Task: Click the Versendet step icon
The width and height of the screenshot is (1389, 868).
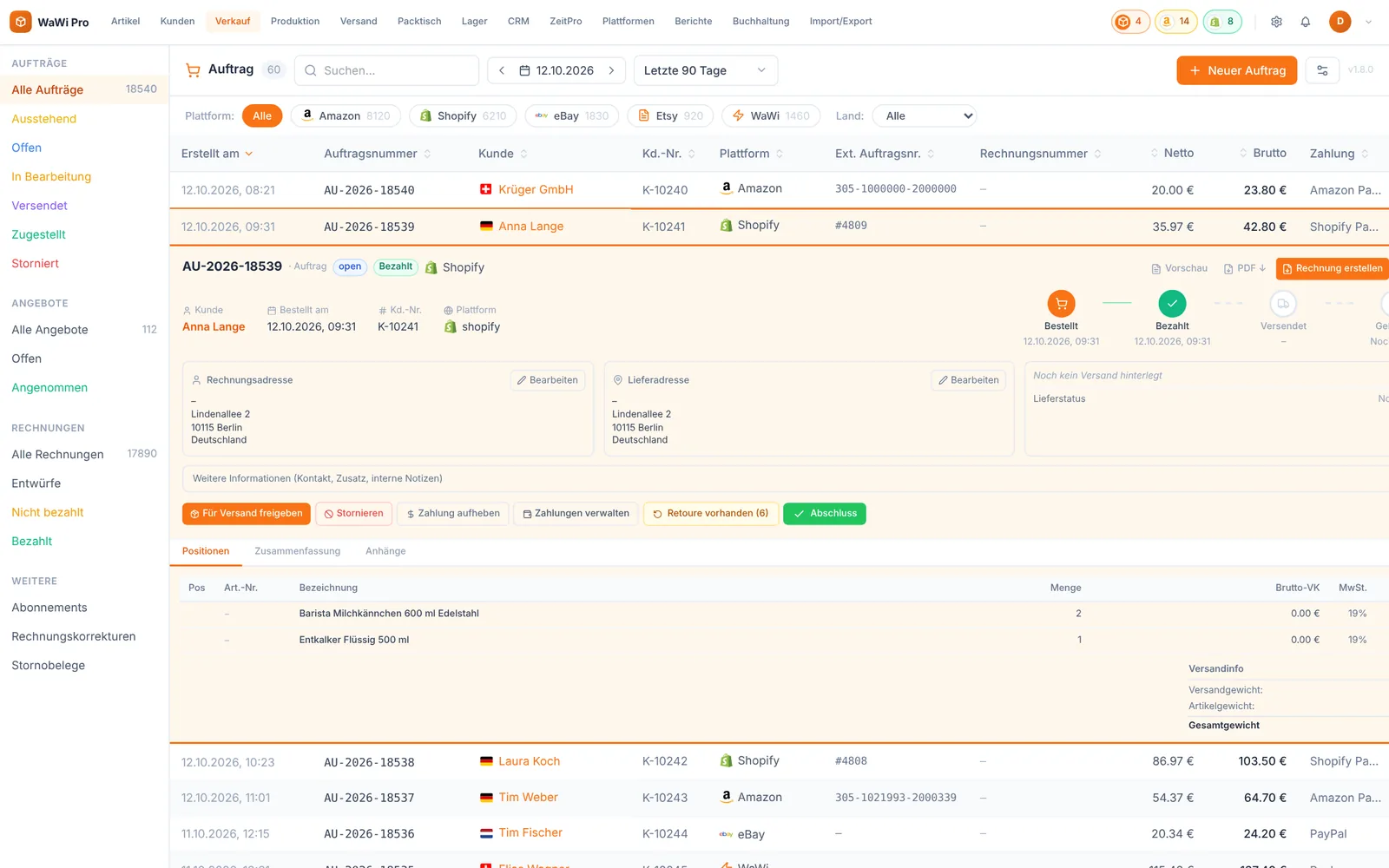Action: (x=1283, y=303)
